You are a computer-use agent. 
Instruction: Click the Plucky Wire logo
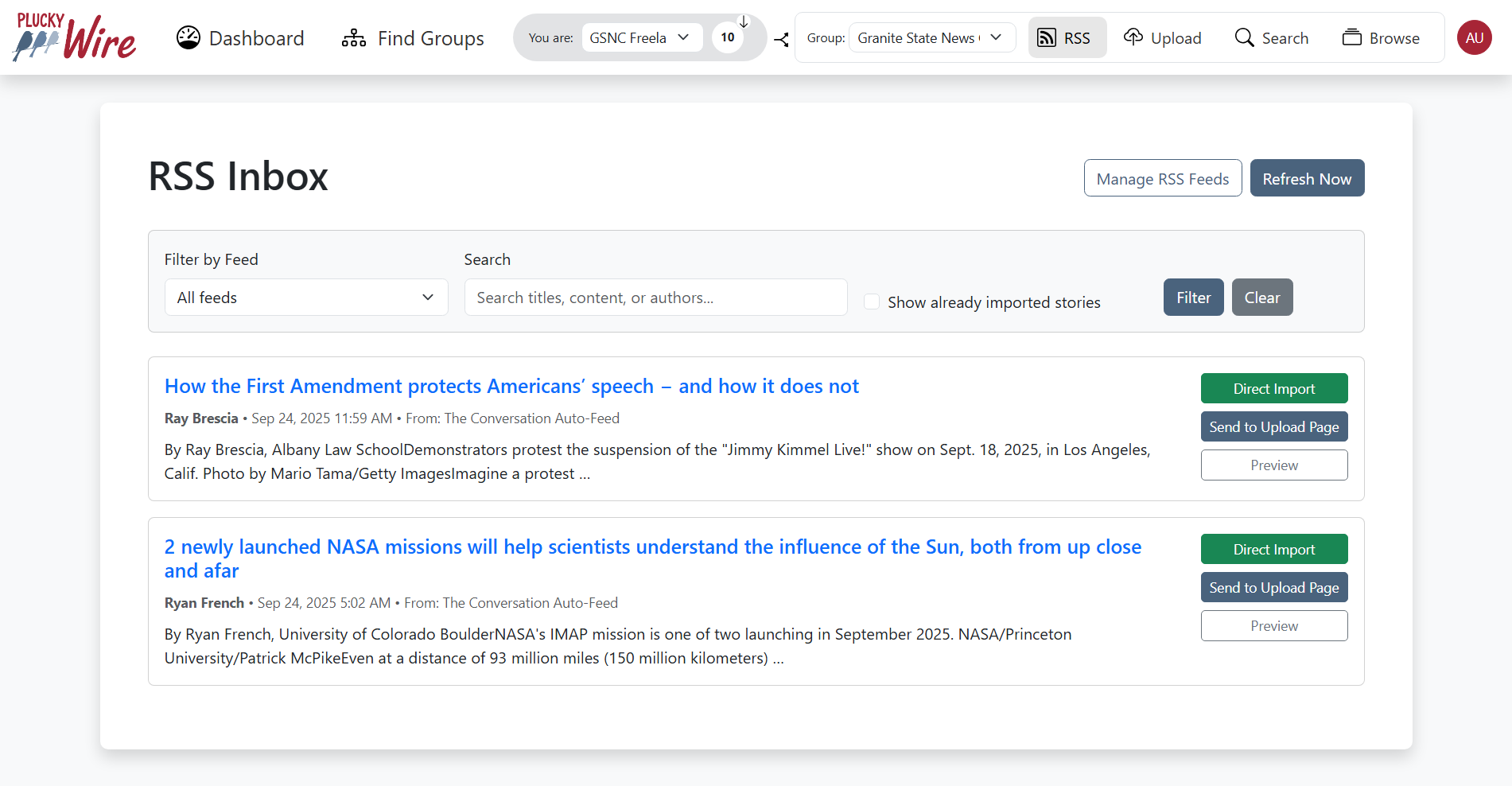coord(75,37)
